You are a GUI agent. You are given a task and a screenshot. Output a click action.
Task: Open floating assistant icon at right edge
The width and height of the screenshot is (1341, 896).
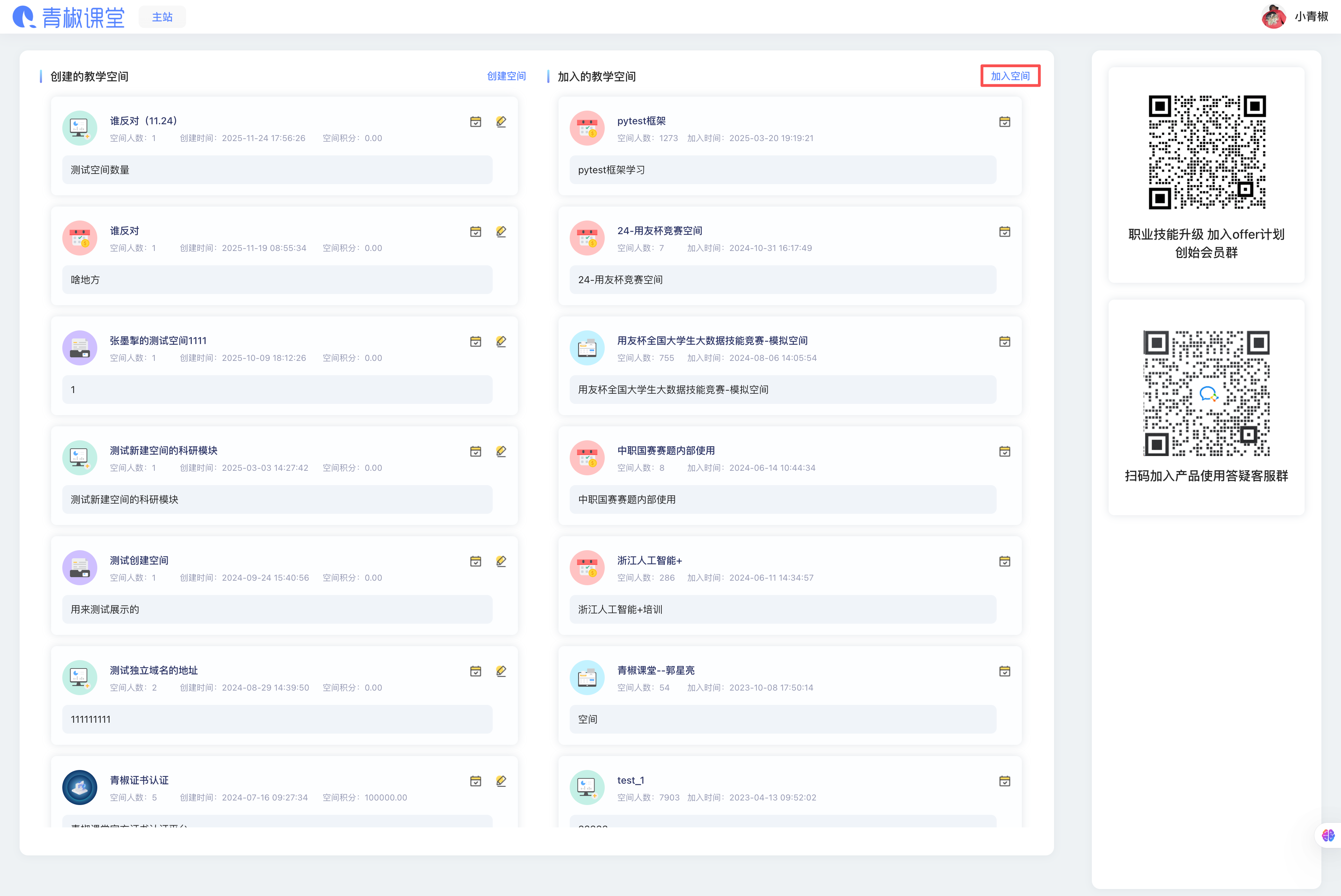pyautogui.click(x=1328, y=835)
